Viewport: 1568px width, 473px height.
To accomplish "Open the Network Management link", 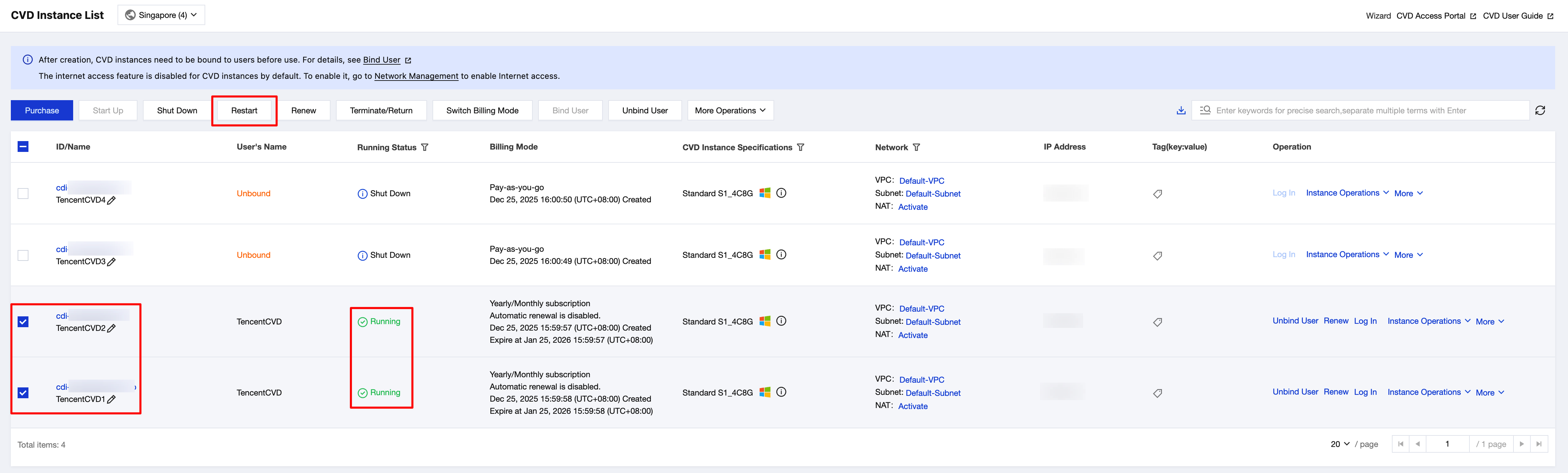I will coord(416,76).
